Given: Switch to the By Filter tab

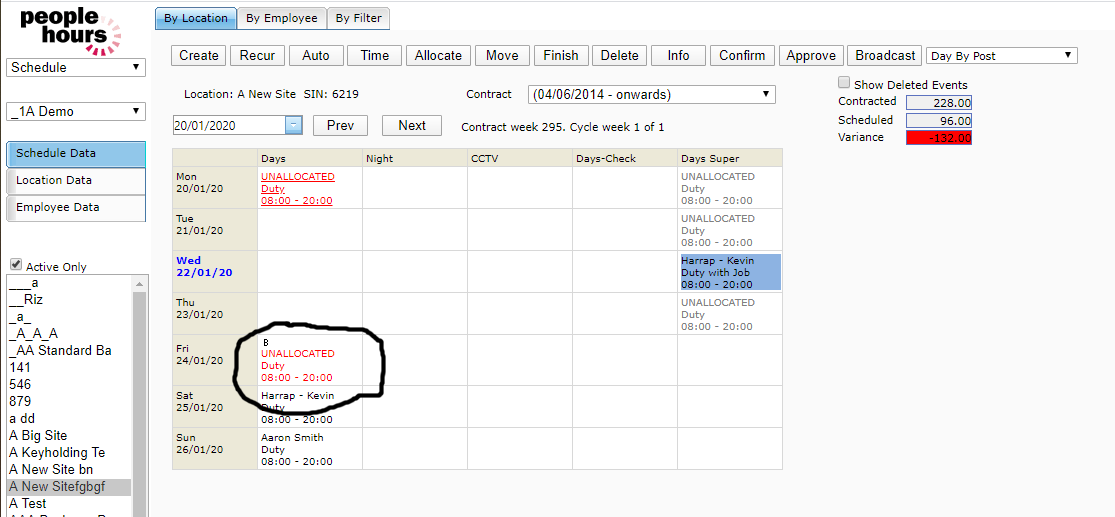Looking at the screenshot, I should pos(359,18).
